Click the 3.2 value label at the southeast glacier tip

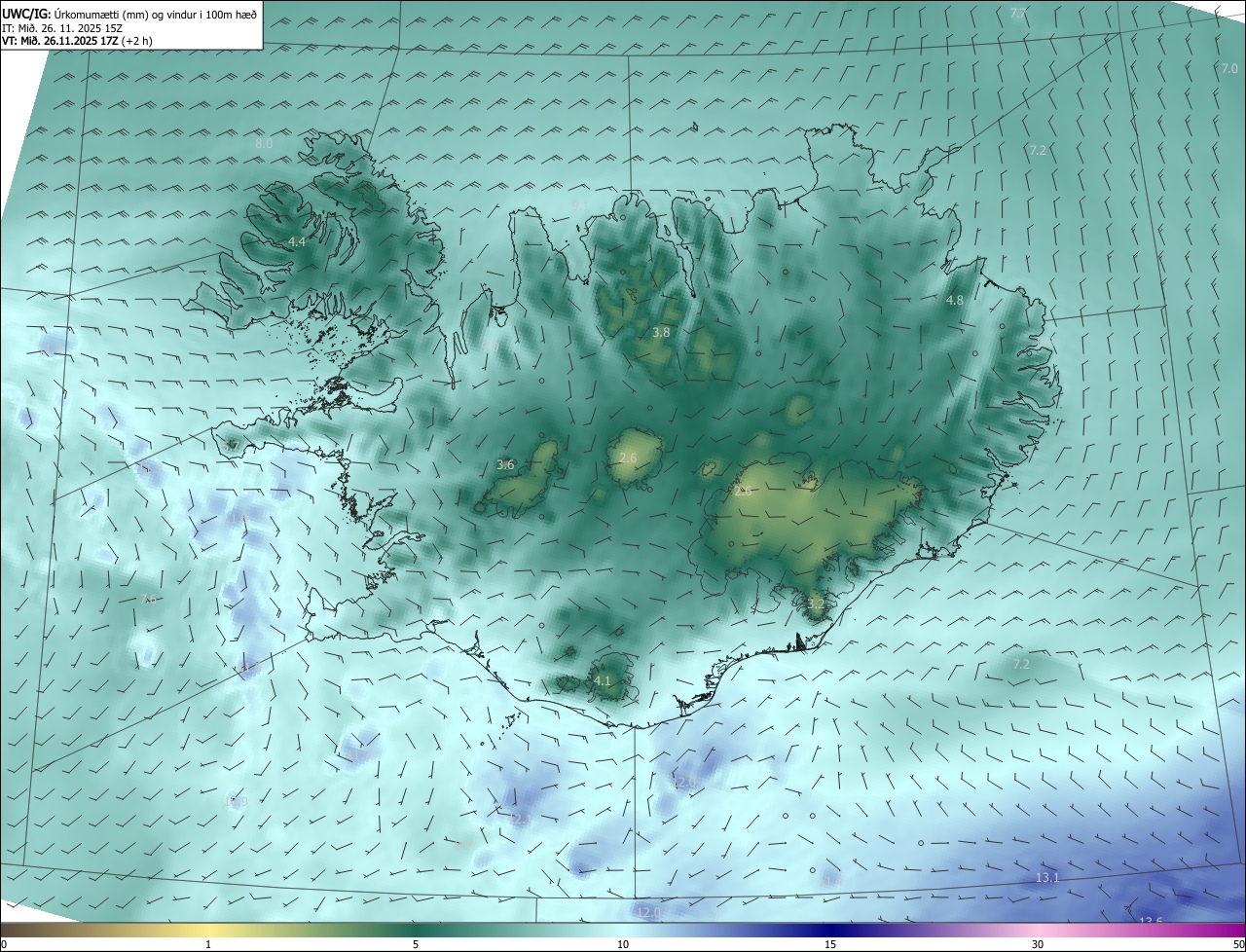[x=816, y=604]
